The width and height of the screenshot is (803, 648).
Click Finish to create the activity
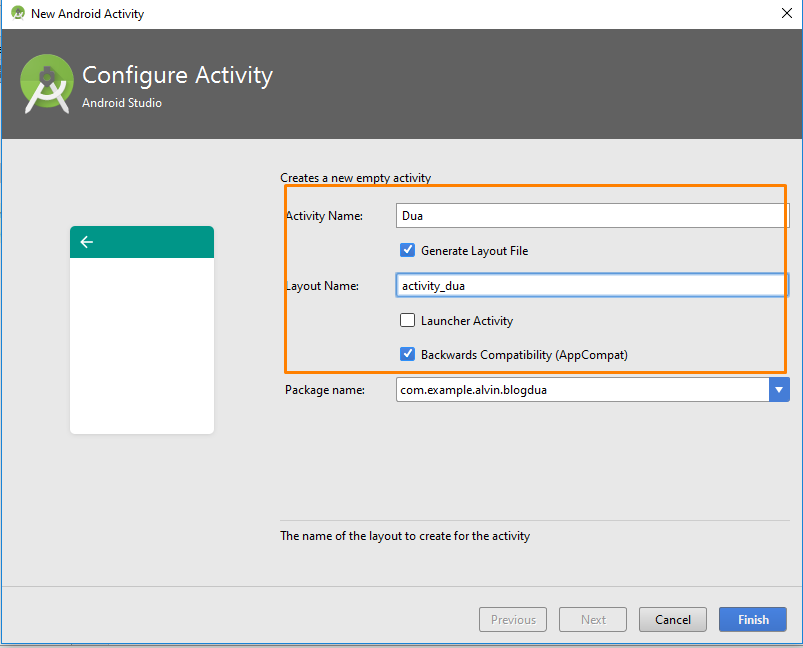point(753,620)
